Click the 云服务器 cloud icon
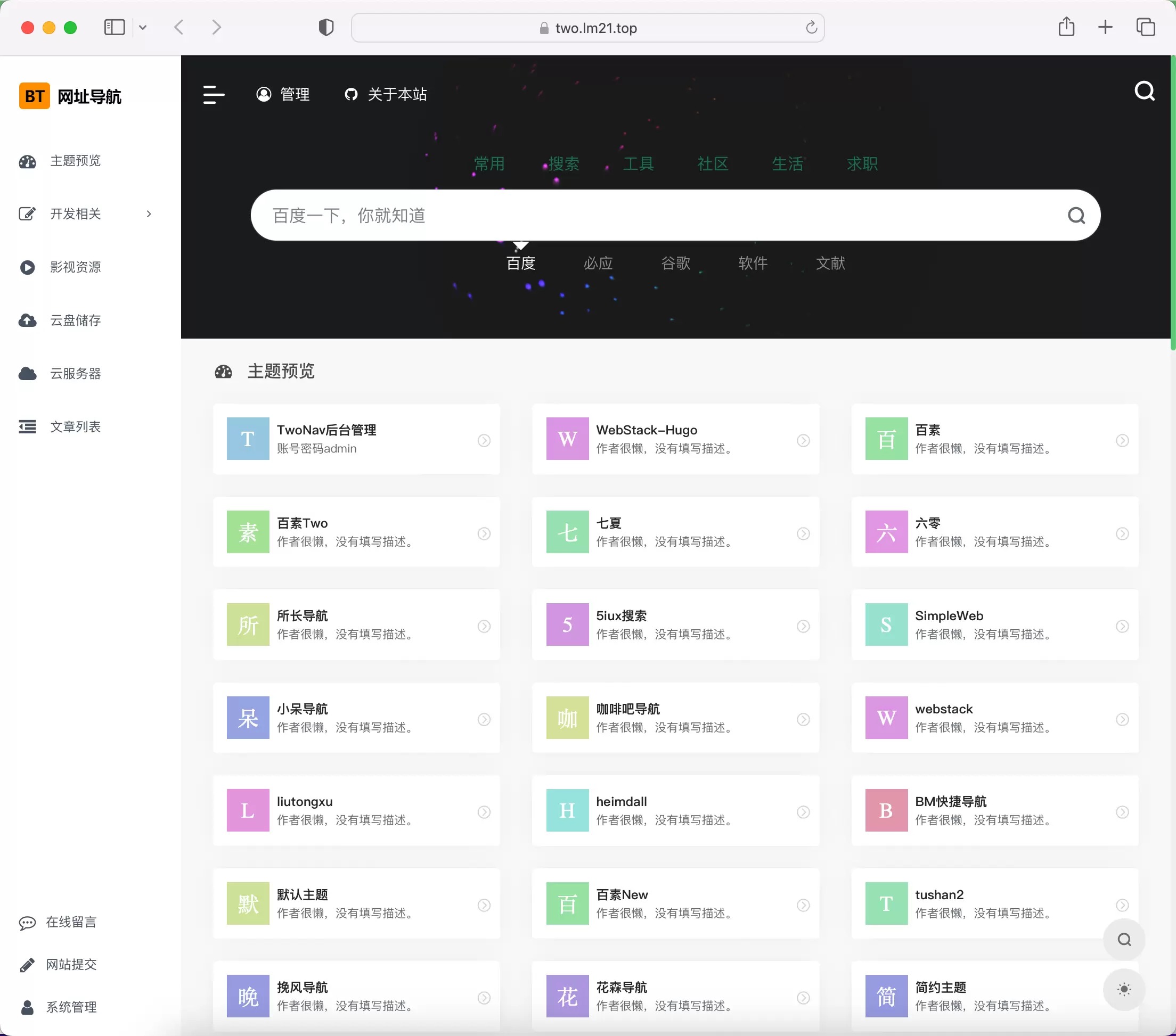 (27, 374)
